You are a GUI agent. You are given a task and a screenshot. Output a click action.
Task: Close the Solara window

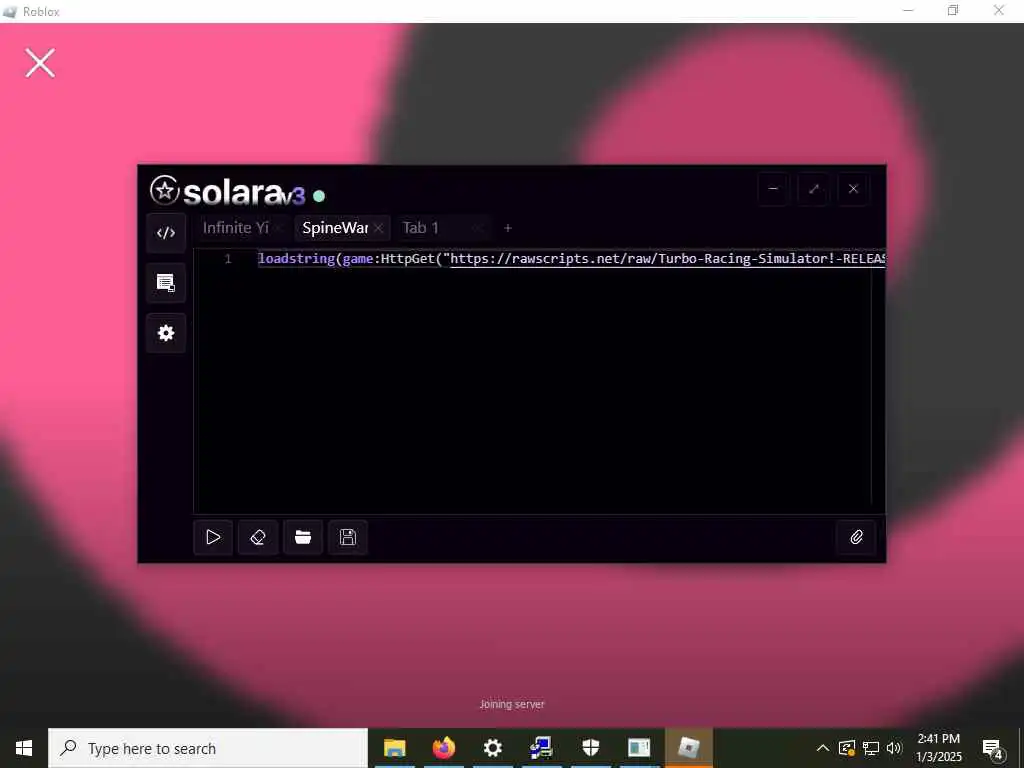click(x=854, y=189)
